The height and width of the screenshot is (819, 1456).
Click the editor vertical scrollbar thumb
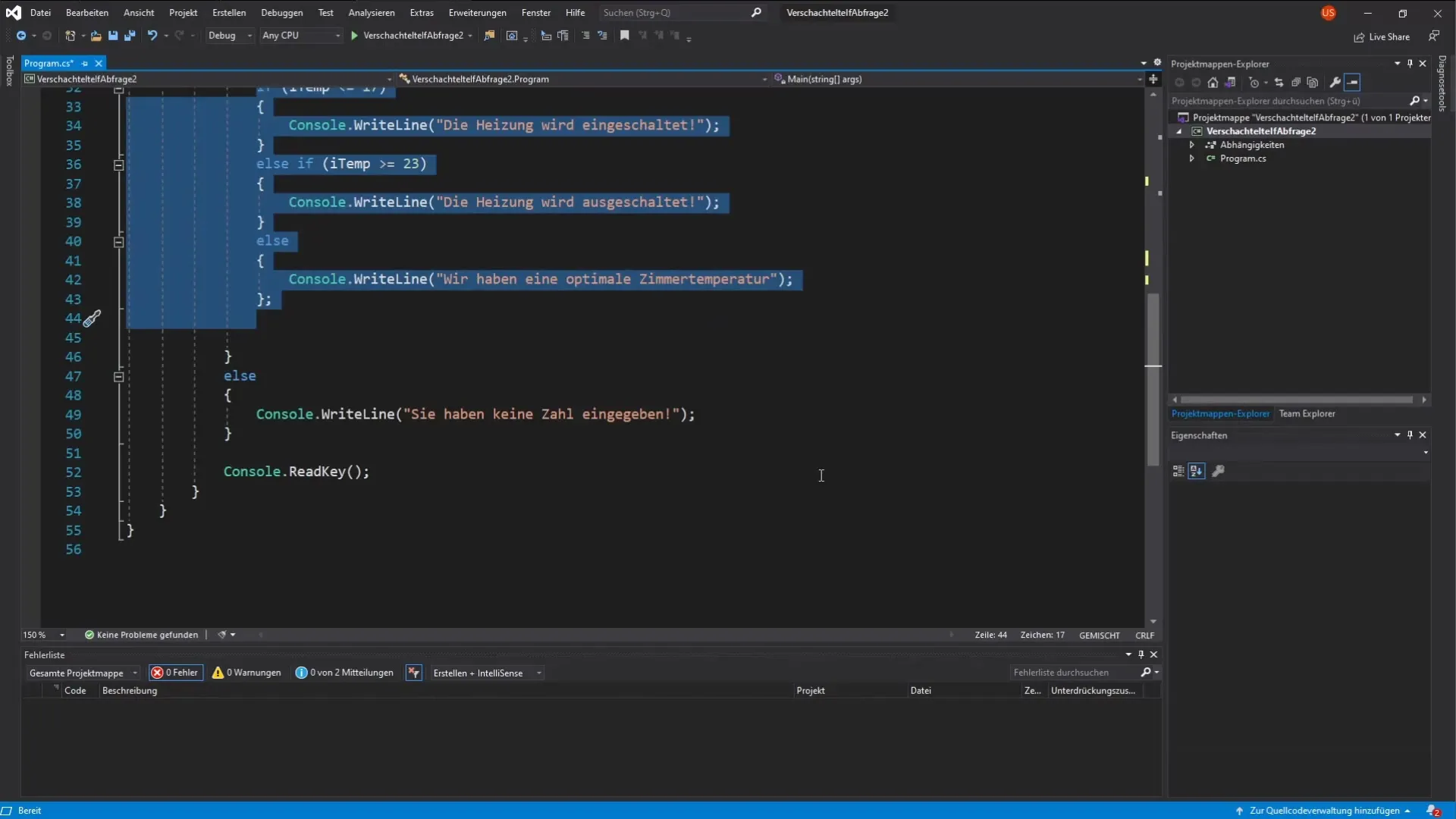[x=1153, y=379]
